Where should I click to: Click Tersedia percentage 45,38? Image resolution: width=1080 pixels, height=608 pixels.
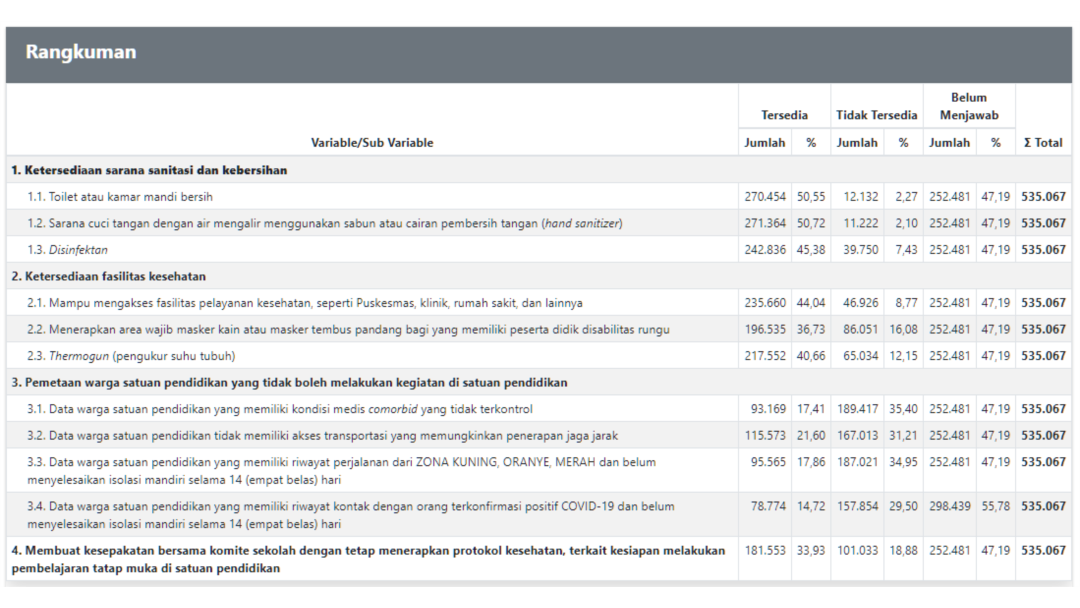811,250
